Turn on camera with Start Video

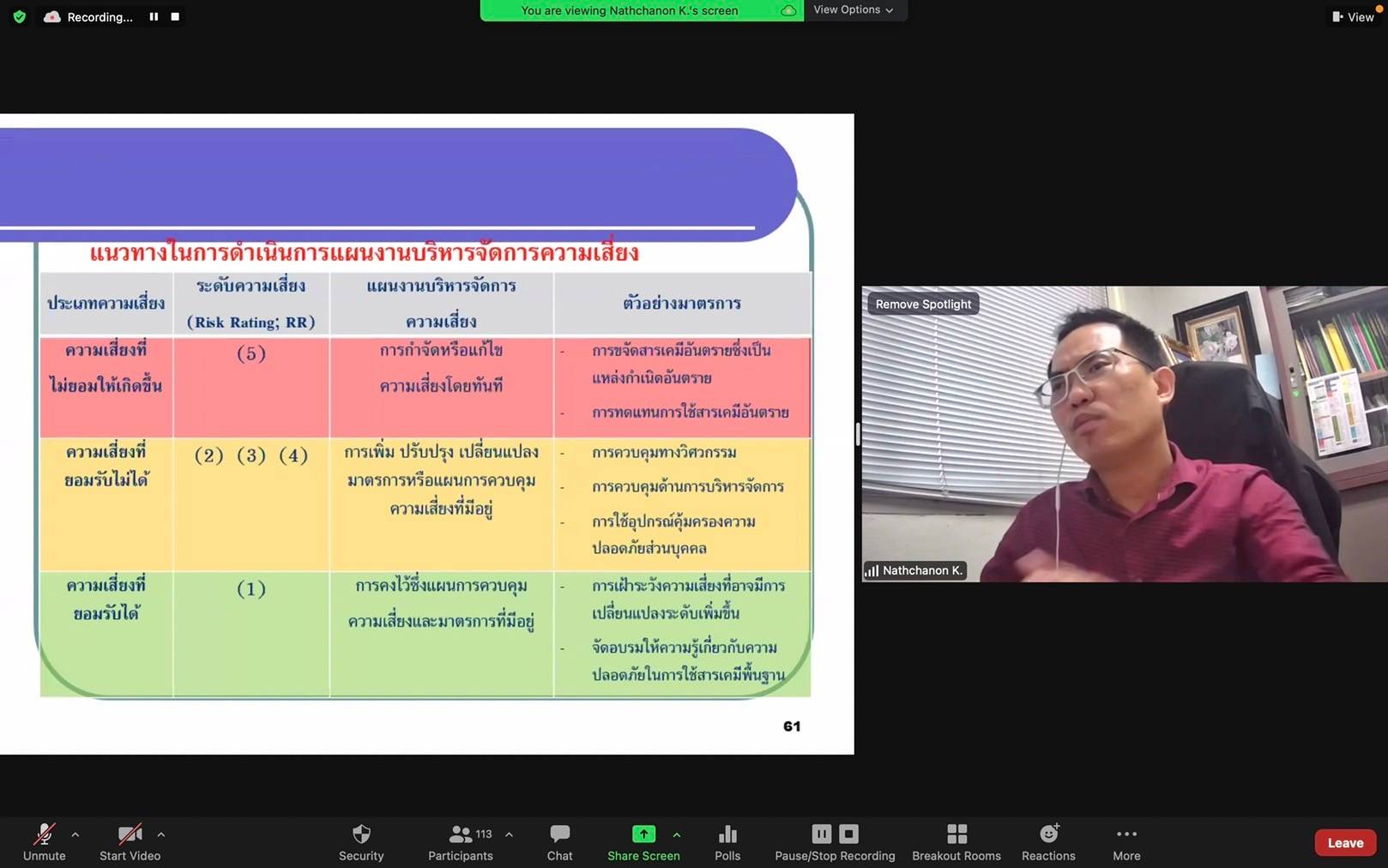point(130,834)
